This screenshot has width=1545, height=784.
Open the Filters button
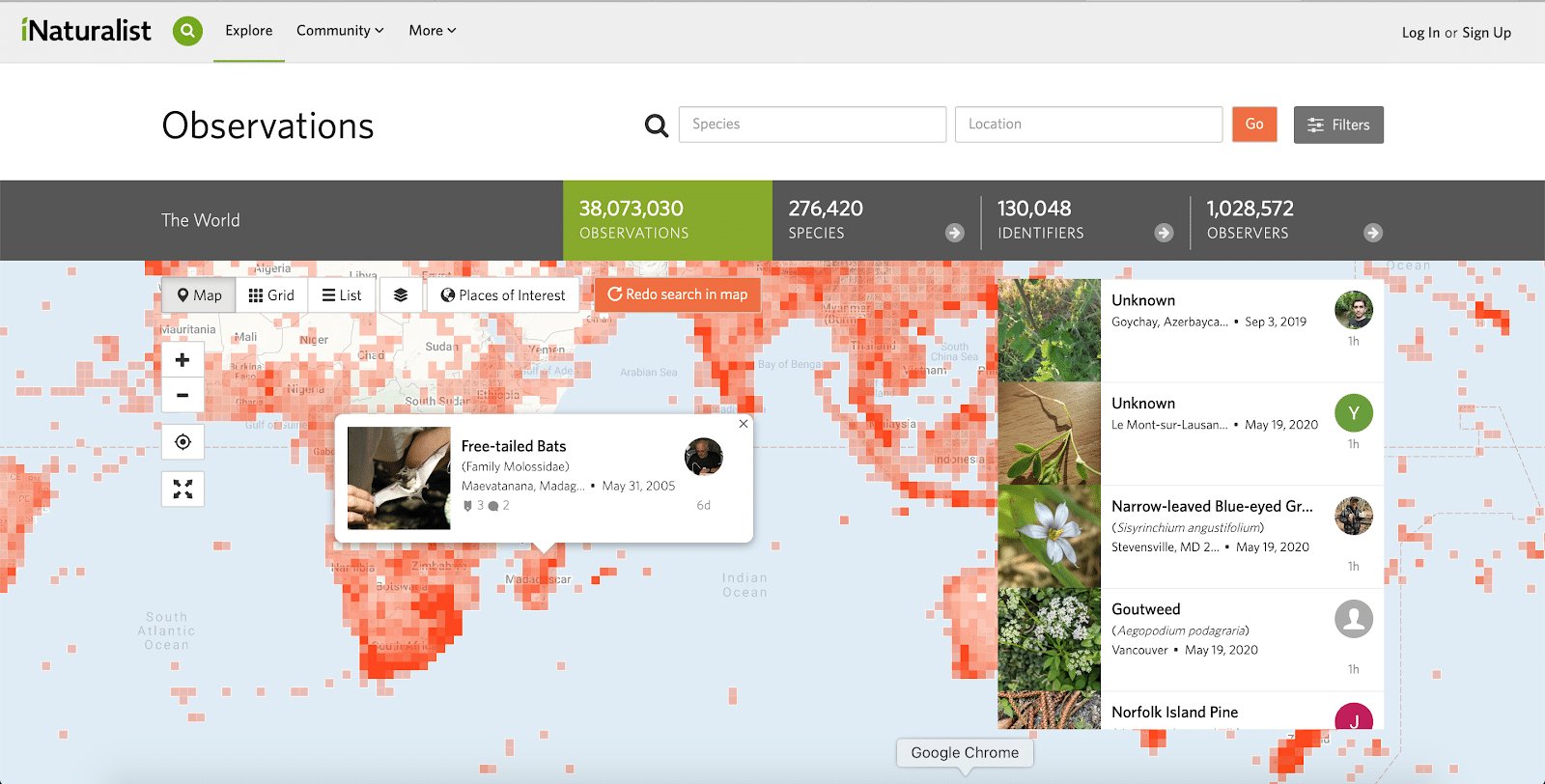pos(1338,125)
